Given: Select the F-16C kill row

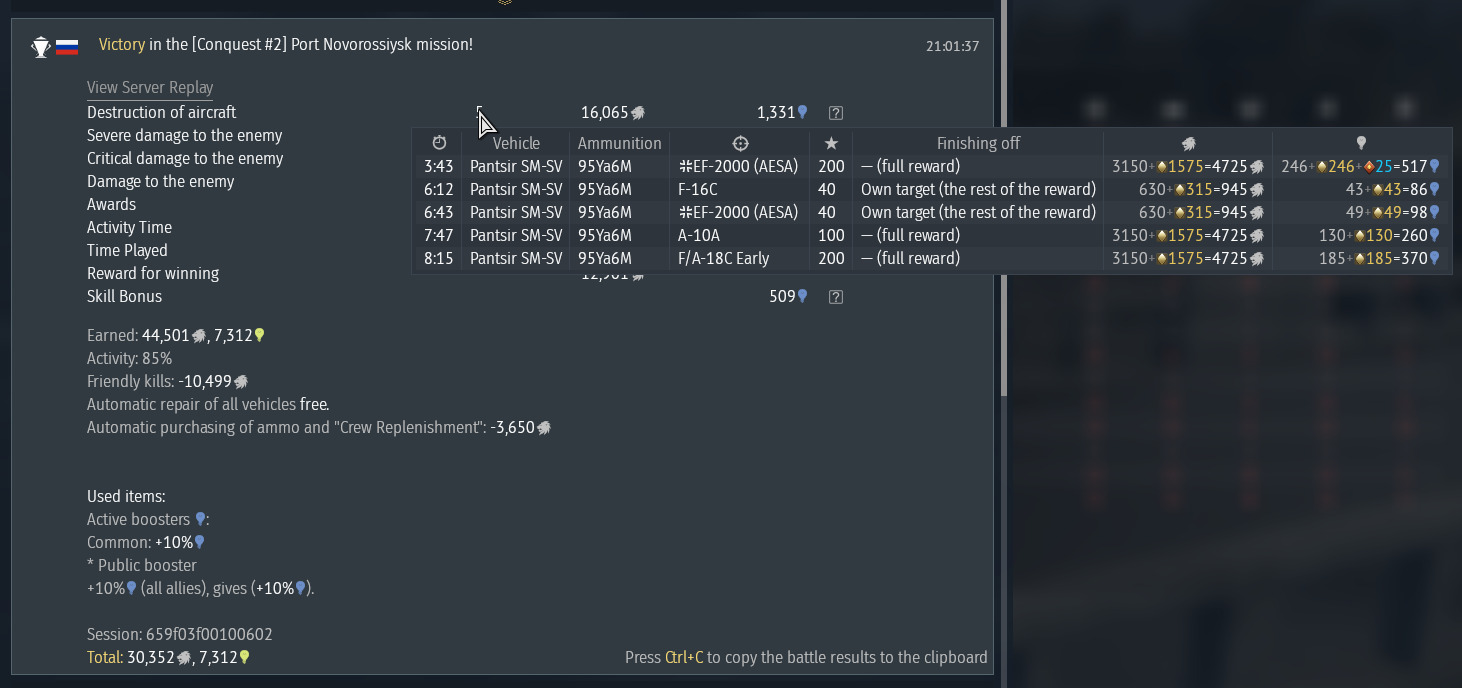Looking at the screenshot, I should pos(932,189).
